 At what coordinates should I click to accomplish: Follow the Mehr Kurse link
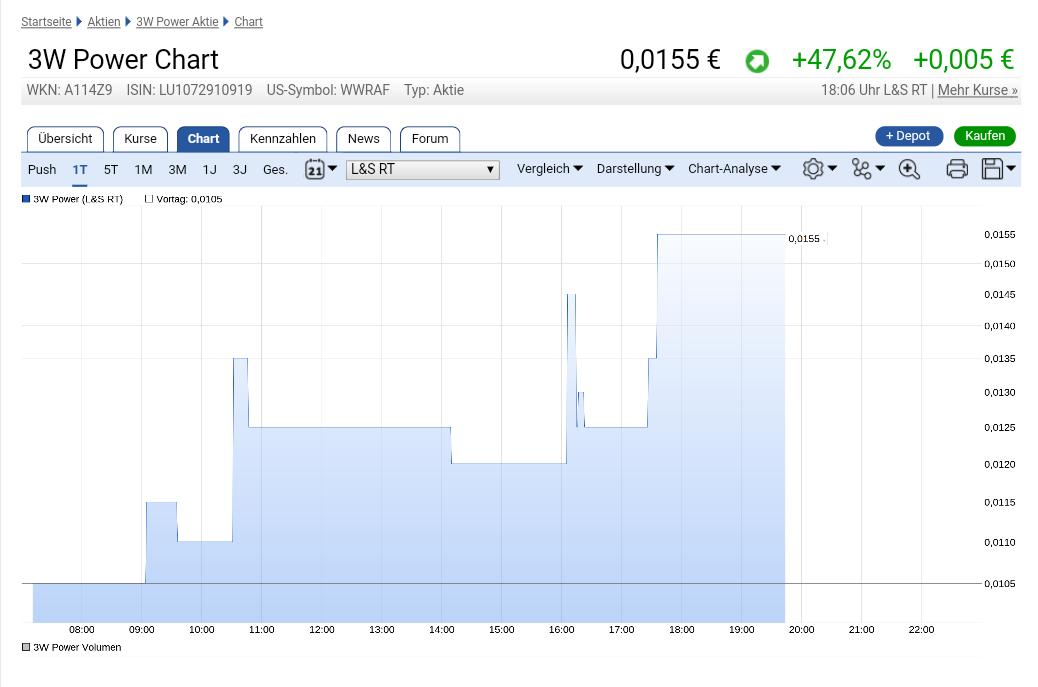click(x=977, y=90)
